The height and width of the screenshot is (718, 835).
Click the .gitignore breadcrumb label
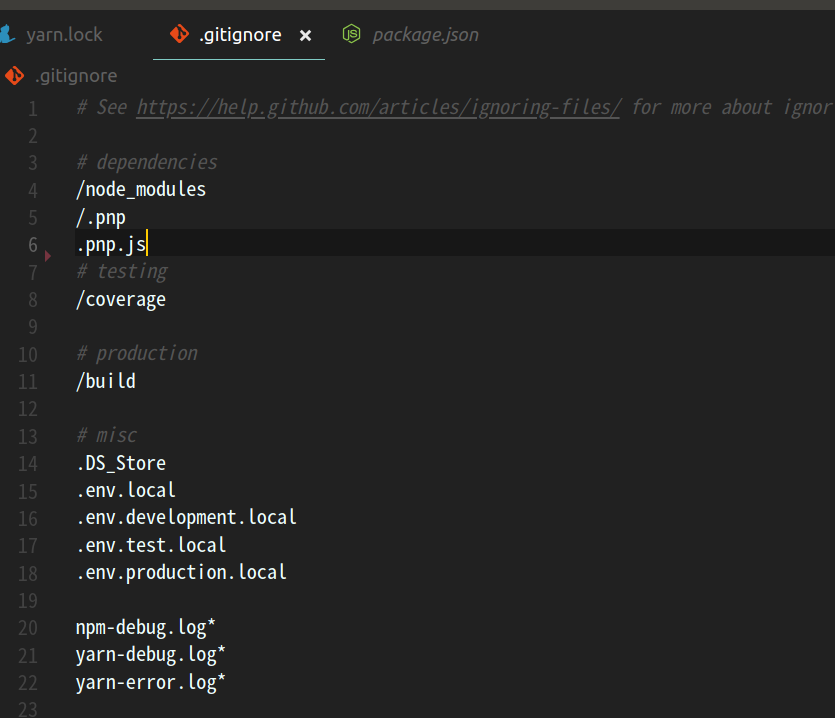click(x=77, y=75)
